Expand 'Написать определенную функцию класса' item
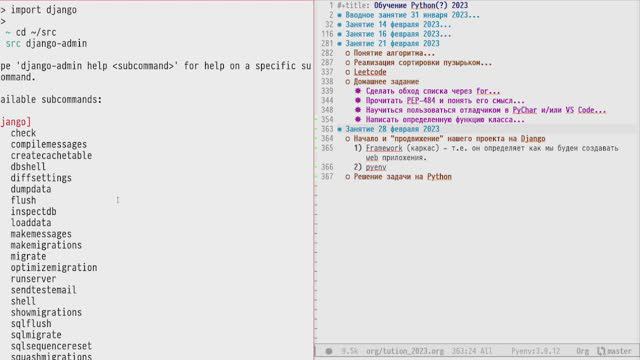640x360 pixels. click(x=445, y=120)
